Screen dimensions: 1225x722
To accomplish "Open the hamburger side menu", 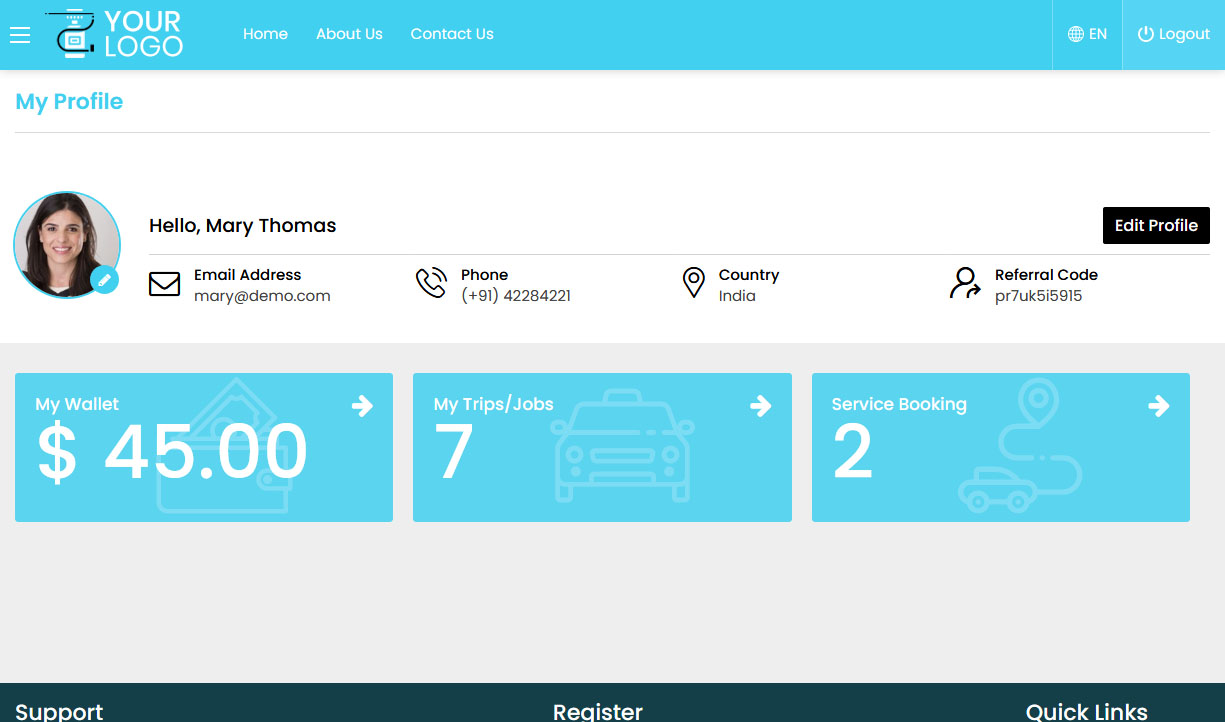I will [20, 35].
